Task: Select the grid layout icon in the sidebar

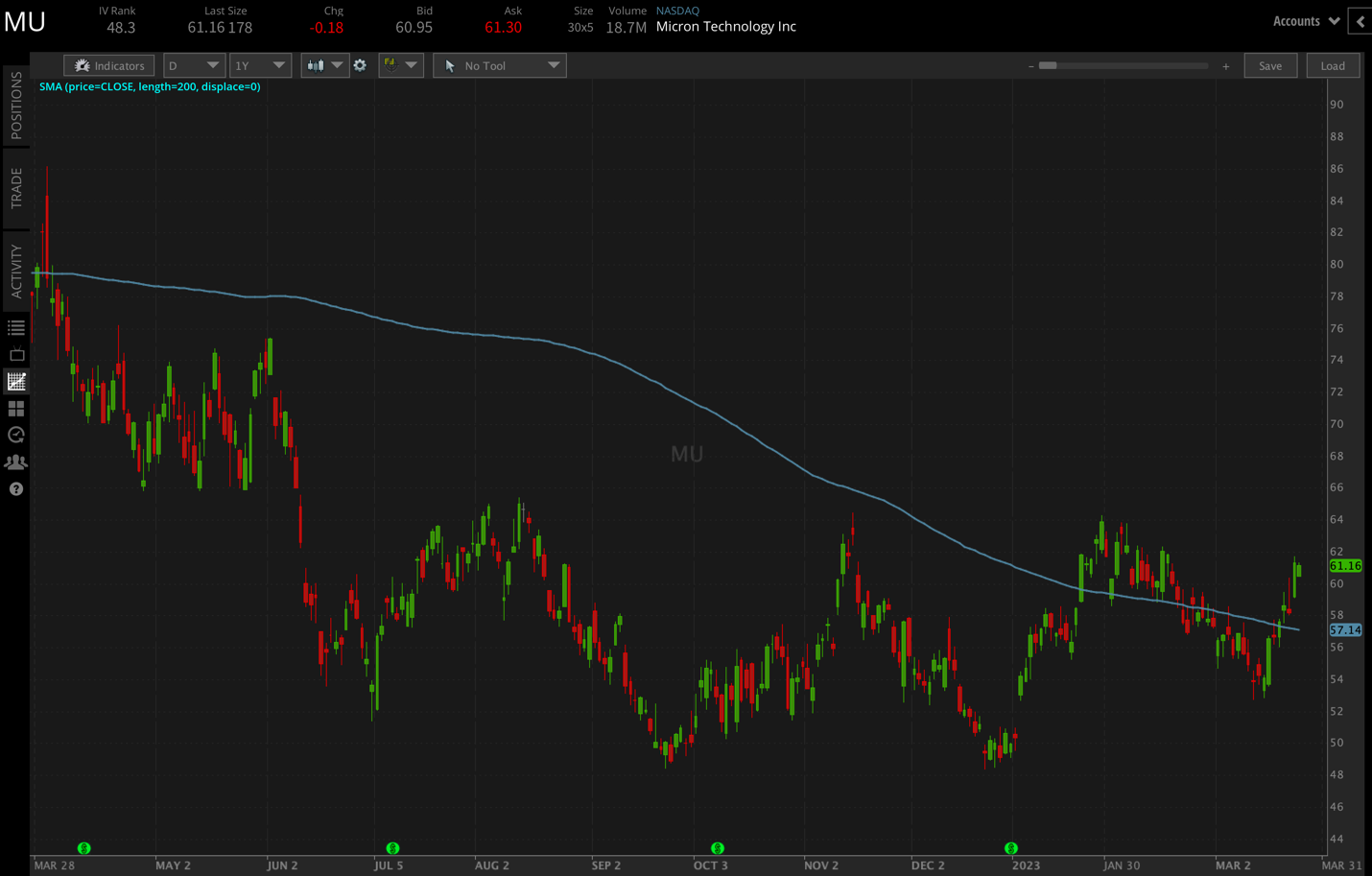Action: coord(16,408)
